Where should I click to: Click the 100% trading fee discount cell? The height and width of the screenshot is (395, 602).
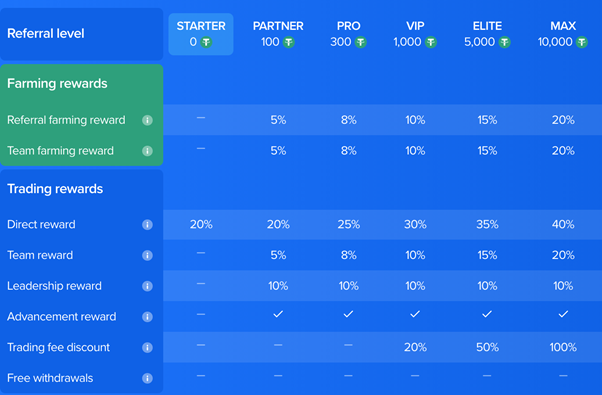(563, 347)
